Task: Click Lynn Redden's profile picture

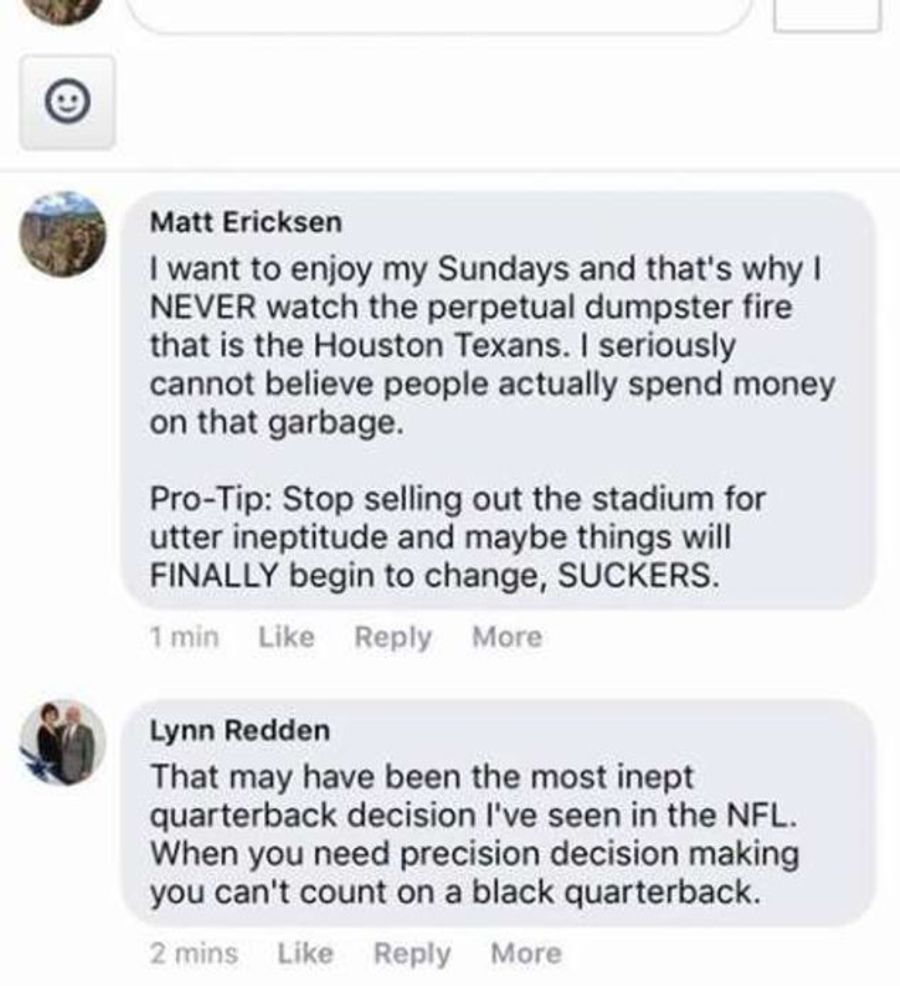Action: pos(63,743)
